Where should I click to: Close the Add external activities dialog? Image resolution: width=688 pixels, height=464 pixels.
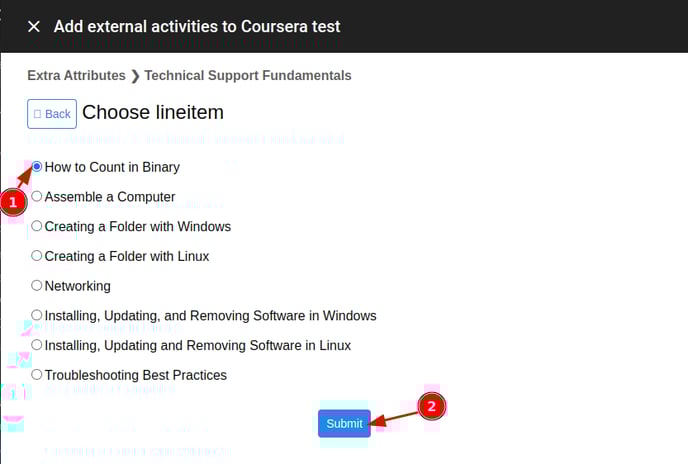tap(34, 26)
